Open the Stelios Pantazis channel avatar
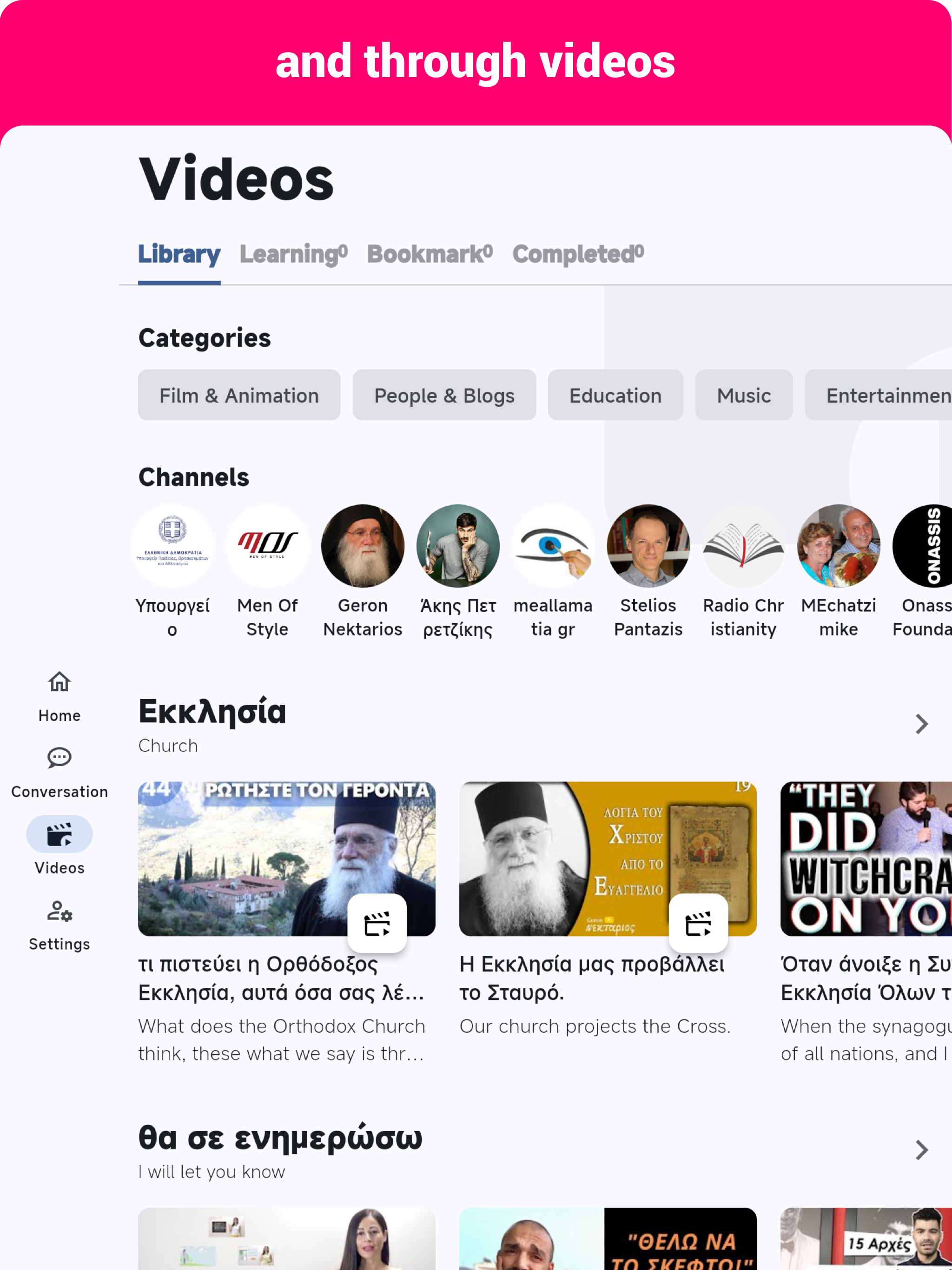This screenshot has height=1270, width=952. [648, 545]
